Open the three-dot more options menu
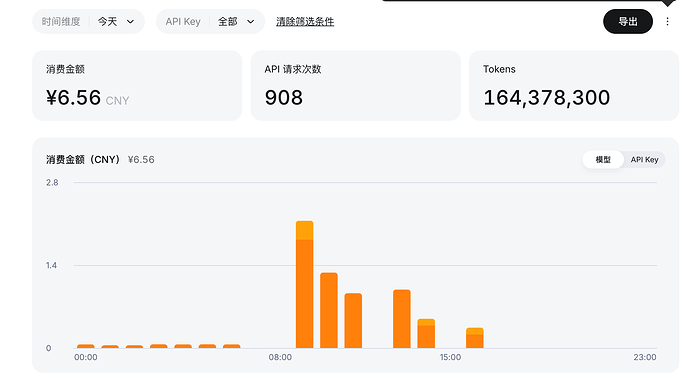This screenshot has height=386, width=690. click(667, 22)
